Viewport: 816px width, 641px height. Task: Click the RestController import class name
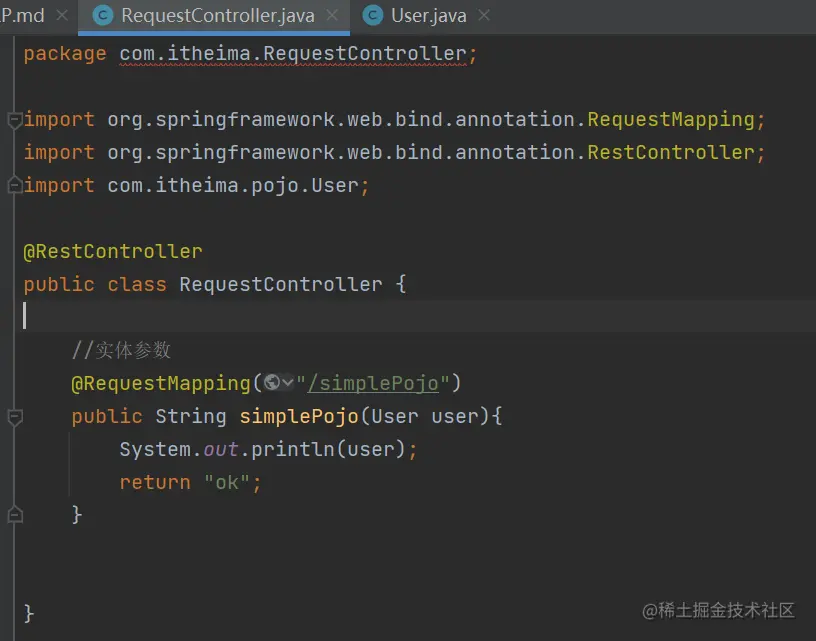[x=671, y=152]
